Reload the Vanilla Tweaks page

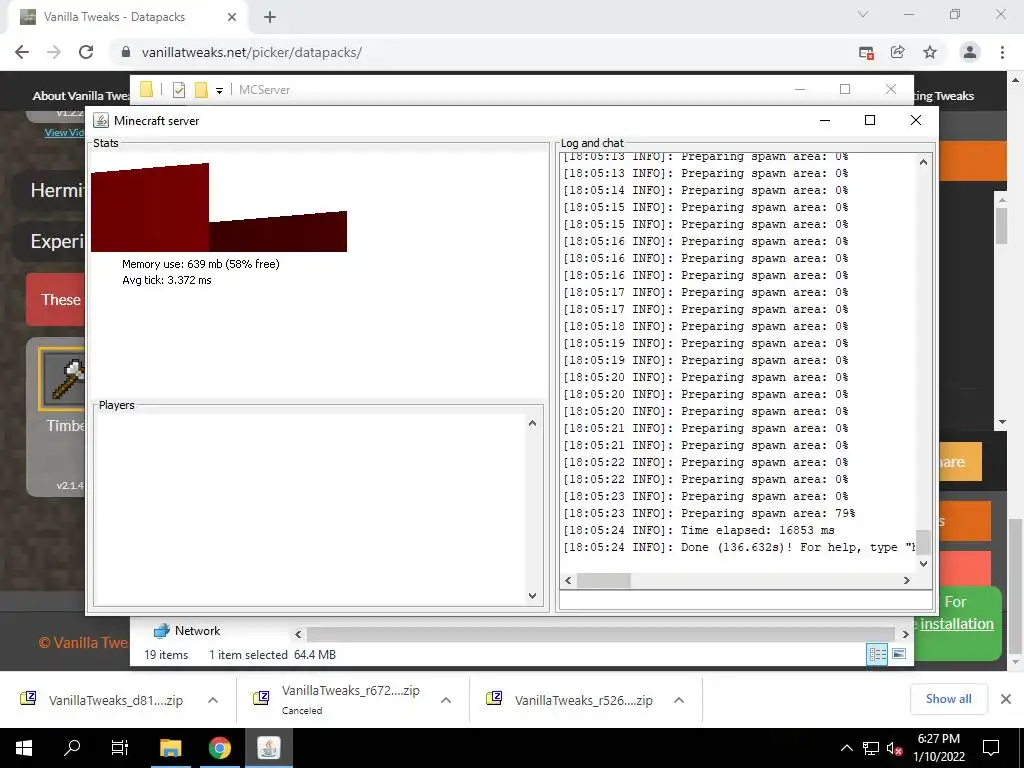pos(86,52)
